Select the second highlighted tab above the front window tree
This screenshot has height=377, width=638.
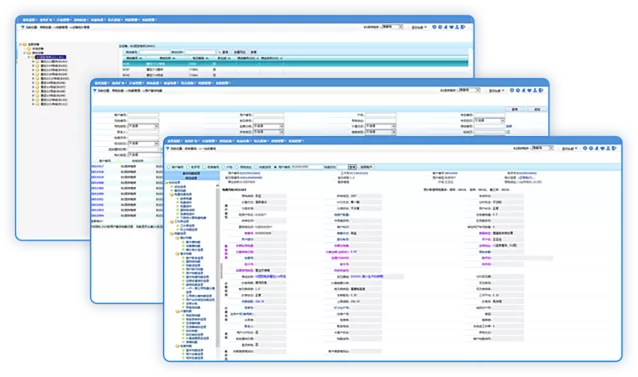[191, 178]
